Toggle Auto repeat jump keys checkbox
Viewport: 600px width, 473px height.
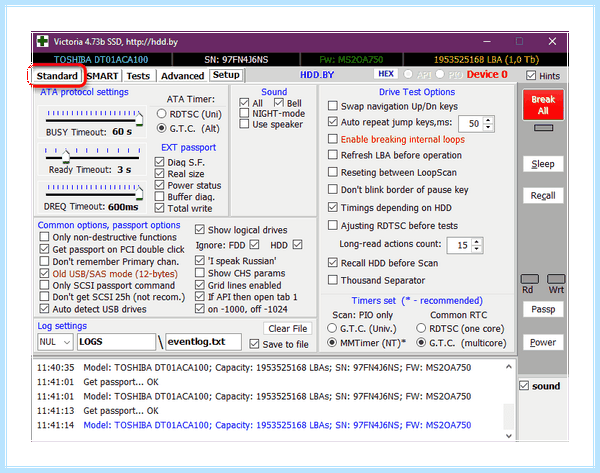pyautogui.click(x=333, y=122)
